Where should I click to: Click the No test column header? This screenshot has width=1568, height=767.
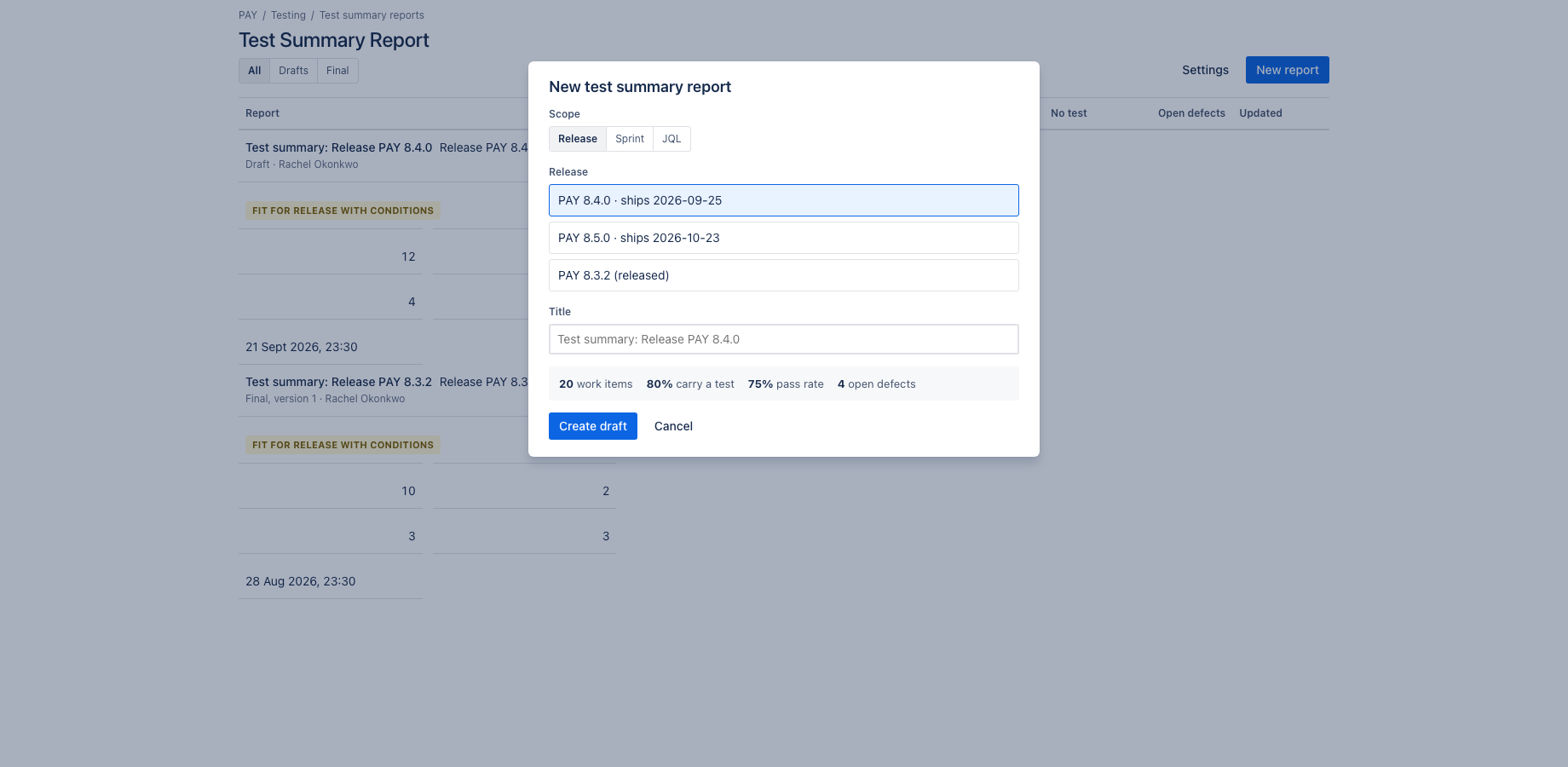tap(1069, 113)
